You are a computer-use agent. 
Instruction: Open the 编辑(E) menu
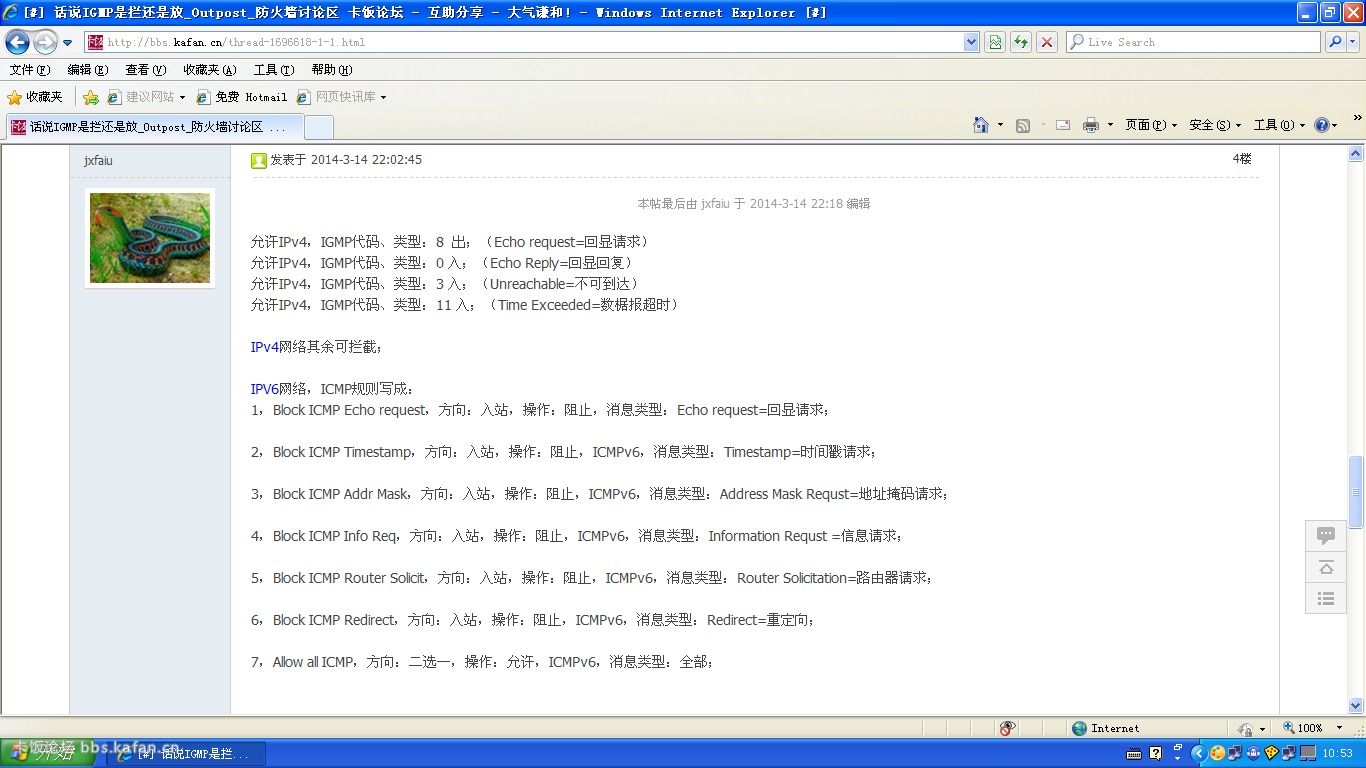point(87,70)
